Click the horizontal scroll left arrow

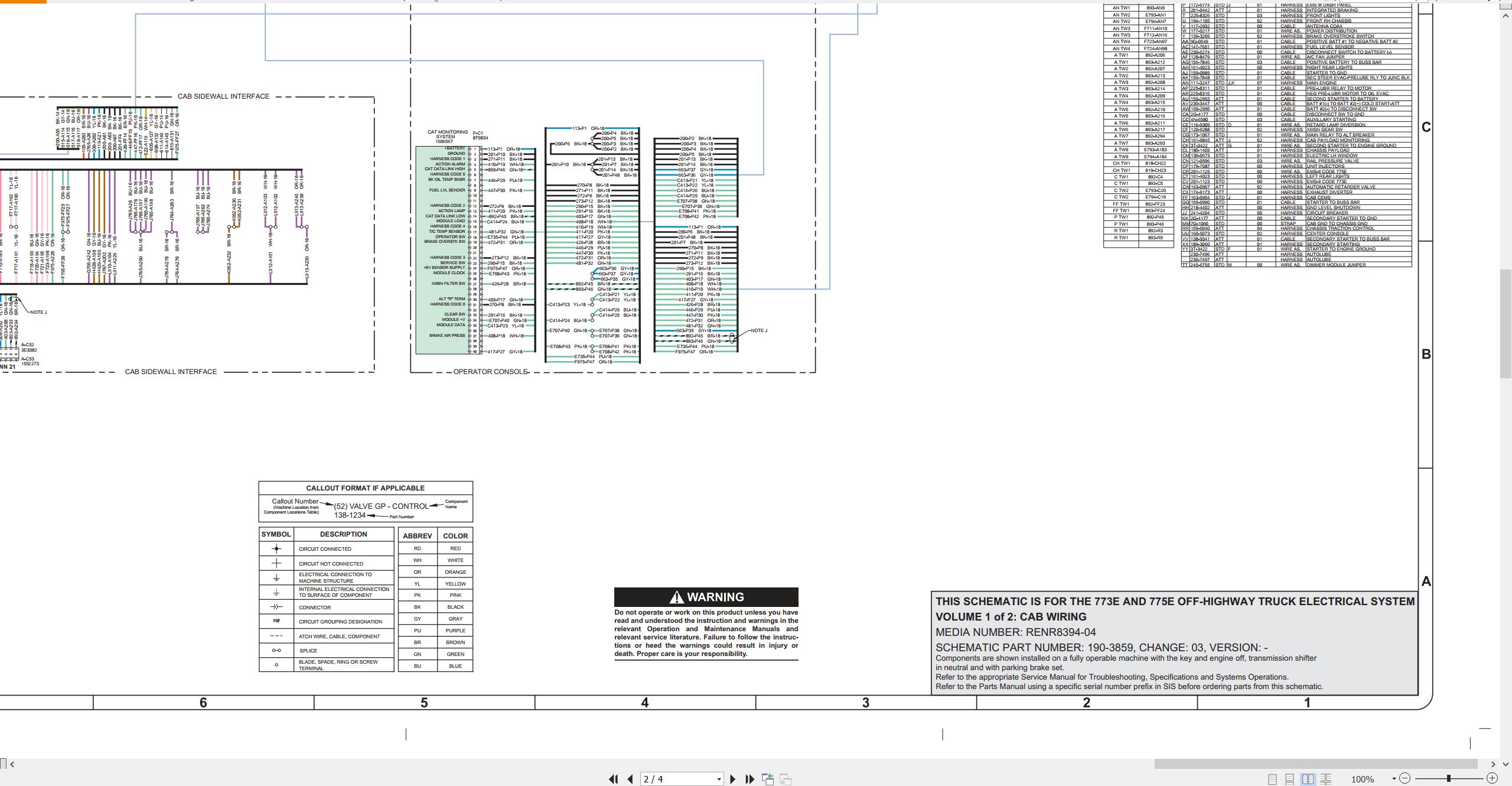12,764
